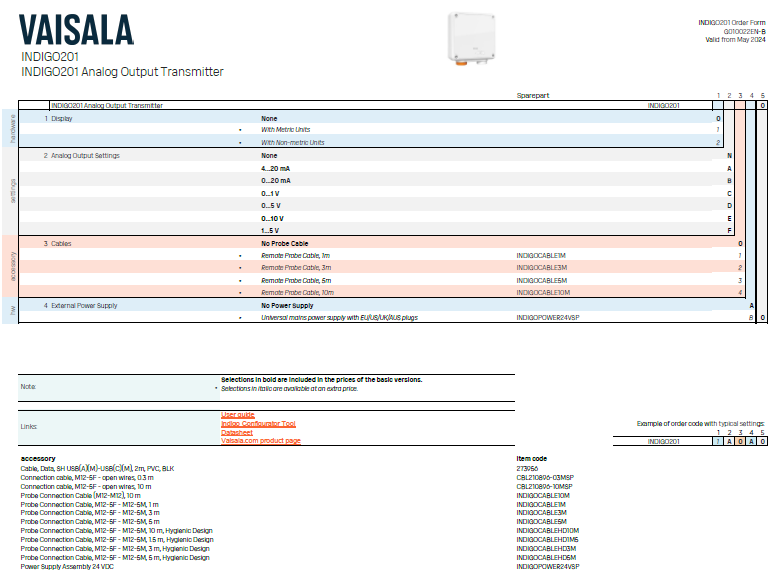
Task: Click spare part code INDIGOCABLE5M in Cables section
Action: [542, 280]
